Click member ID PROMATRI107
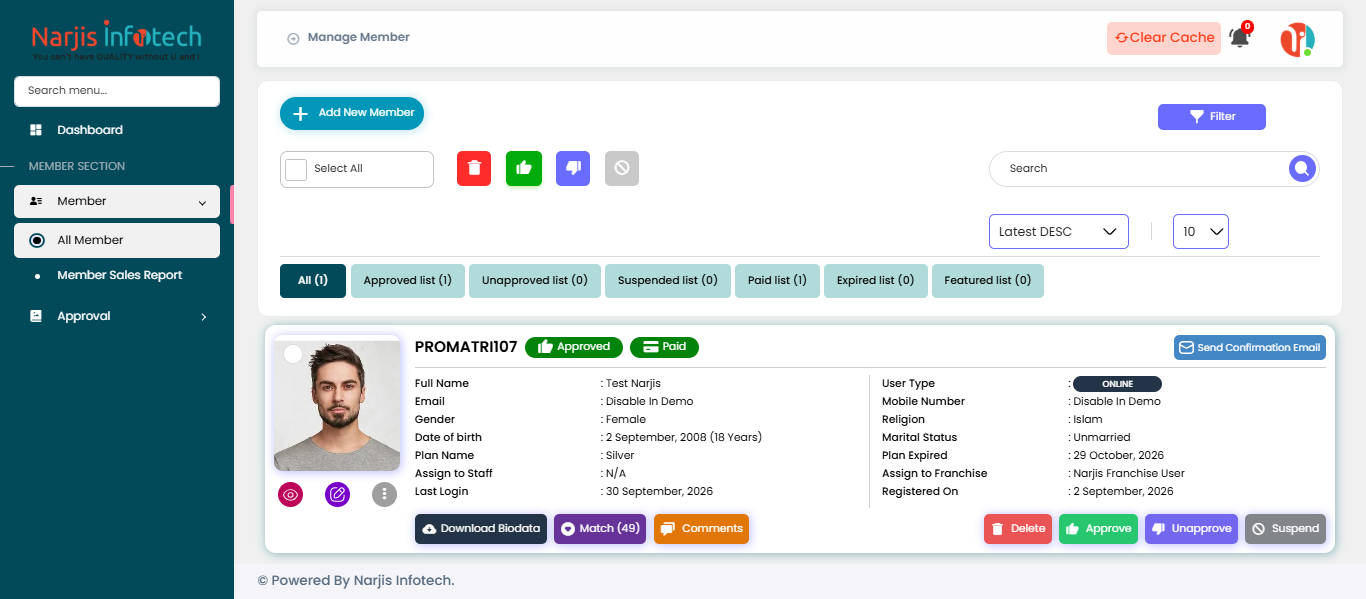 point(466,347)
